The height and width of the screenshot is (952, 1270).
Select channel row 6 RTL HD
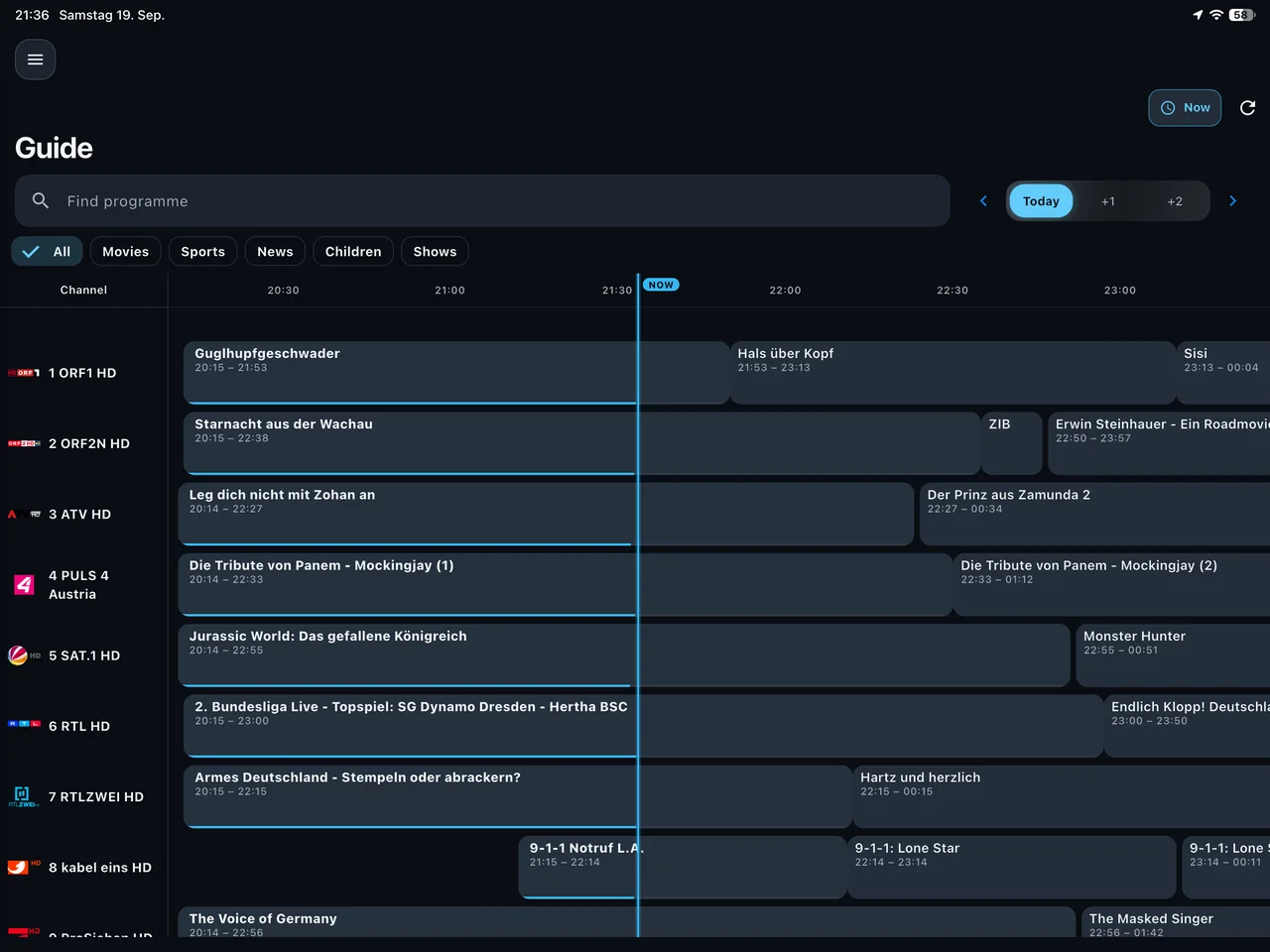click(83, 726)
